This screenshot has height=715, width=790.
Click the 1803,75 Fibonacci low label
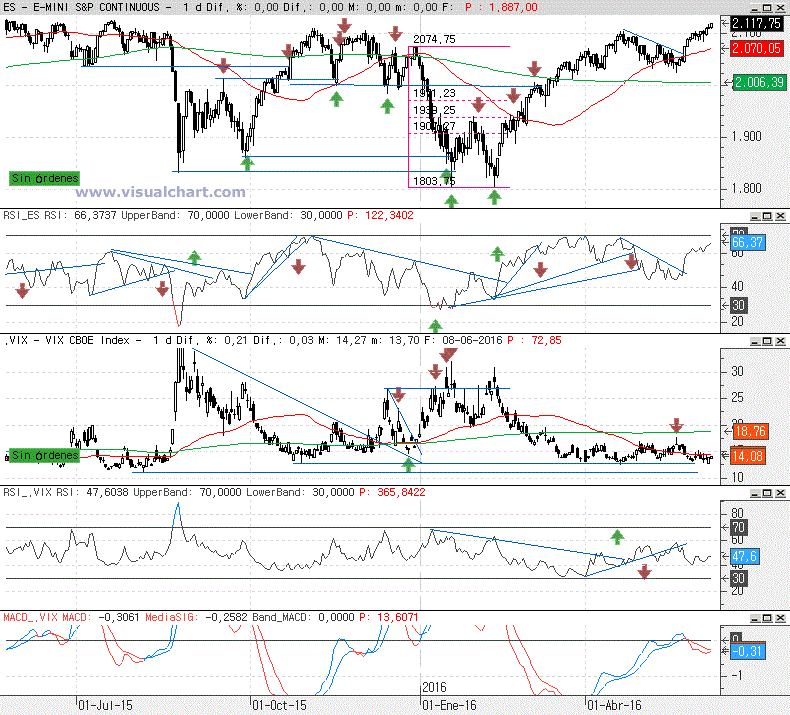pyautogui.click(x=434, y=181)
